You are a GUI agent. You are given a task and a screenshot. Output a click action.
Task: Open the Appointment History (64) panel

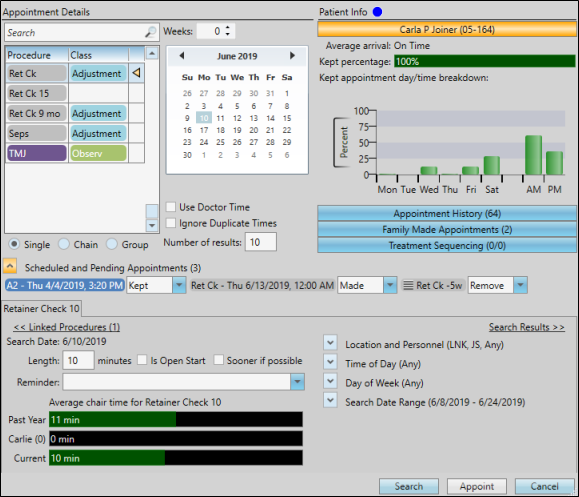point(447,213)
